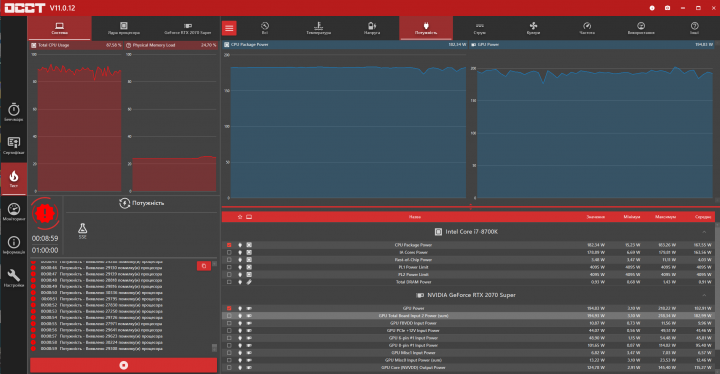
Task: Check the GPU PCIe +12V Input Power checkbox
Action: (229, 330)
